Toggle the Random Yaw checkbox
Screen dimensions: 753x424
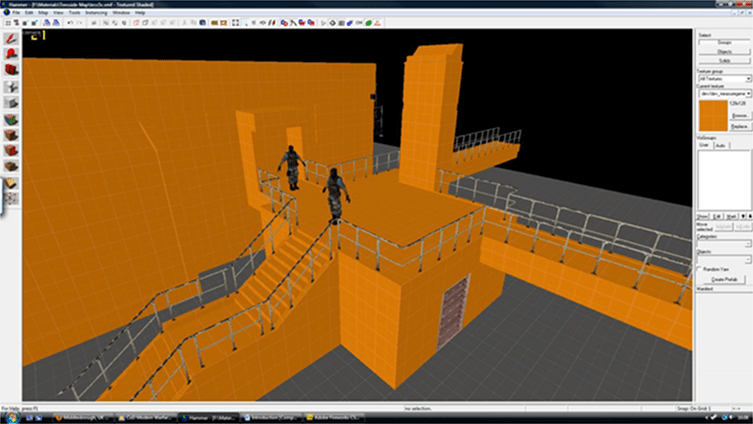[700, 269]
